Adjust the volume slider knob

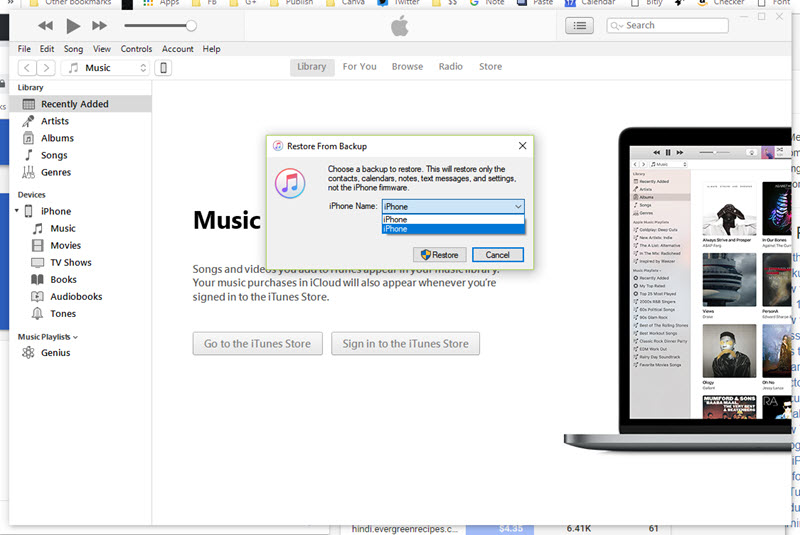pyautogui.click(x=191, y=26)
